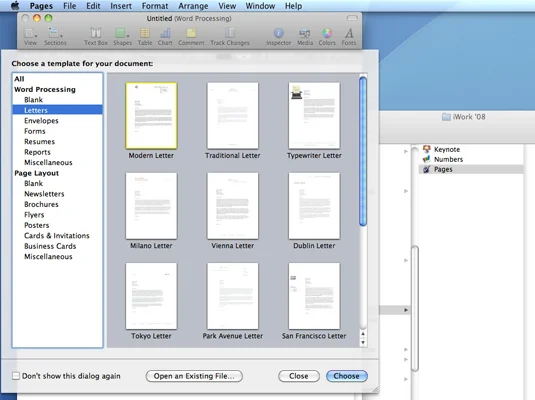The image size is (535, 400).
Task: Open the Fonts panel icon
Action: 349,33
